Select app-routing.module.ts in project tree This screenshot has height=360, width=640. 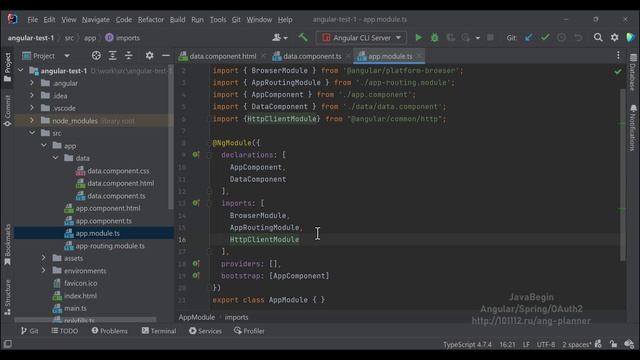point(110,246)
